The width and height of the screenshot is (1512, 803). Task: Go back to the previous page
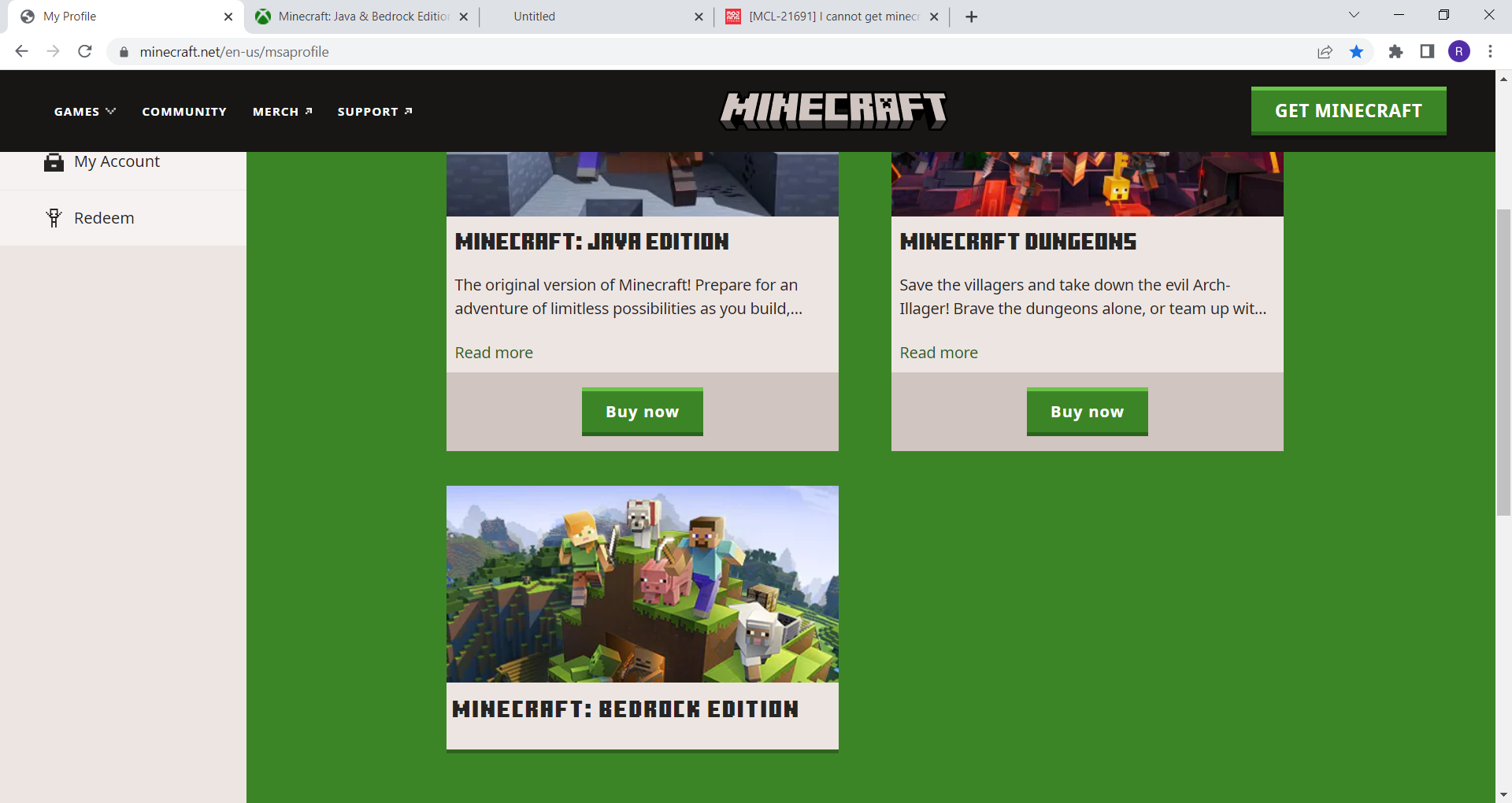(x=21, y=51)
